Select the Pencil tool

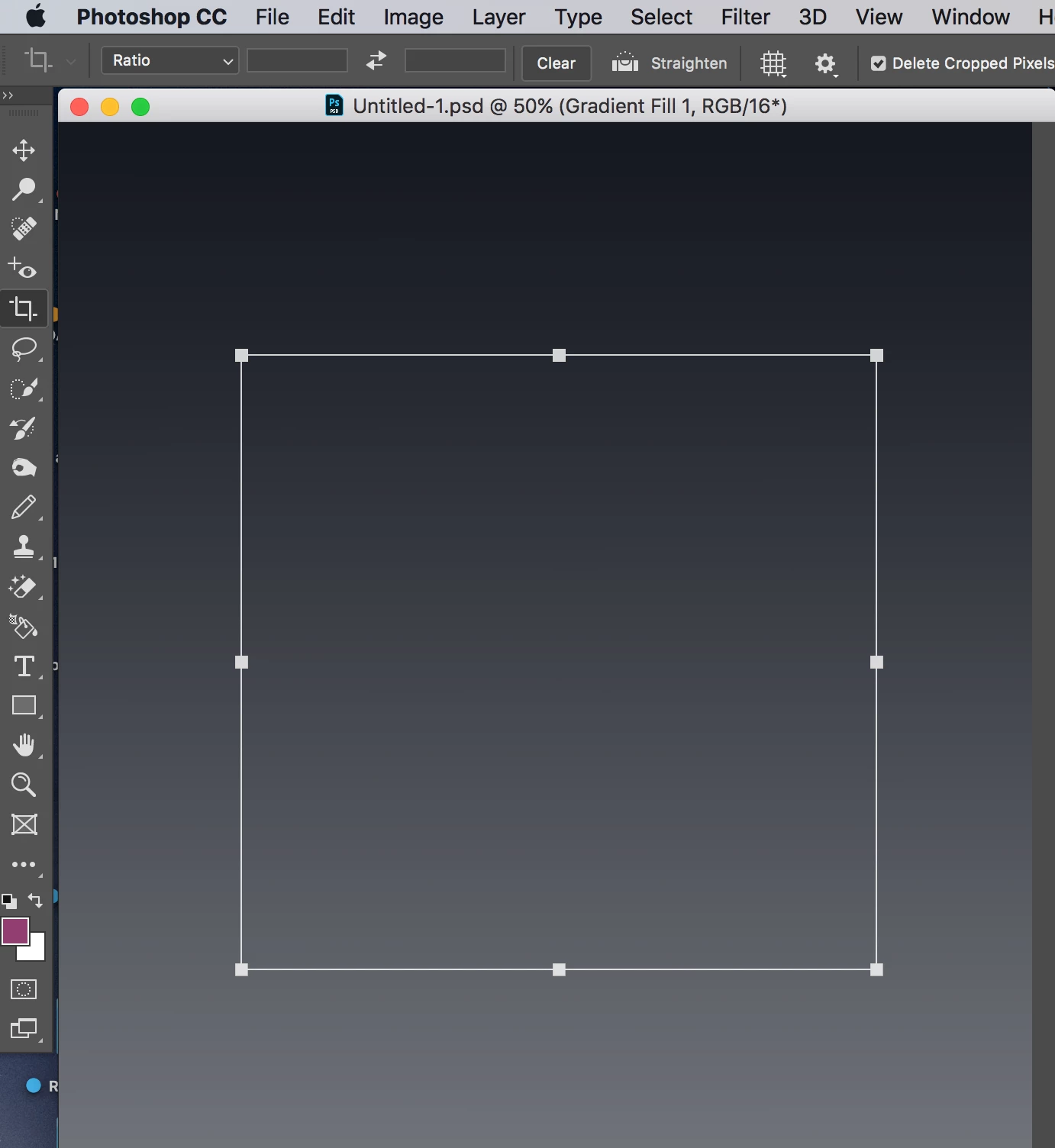24,507
